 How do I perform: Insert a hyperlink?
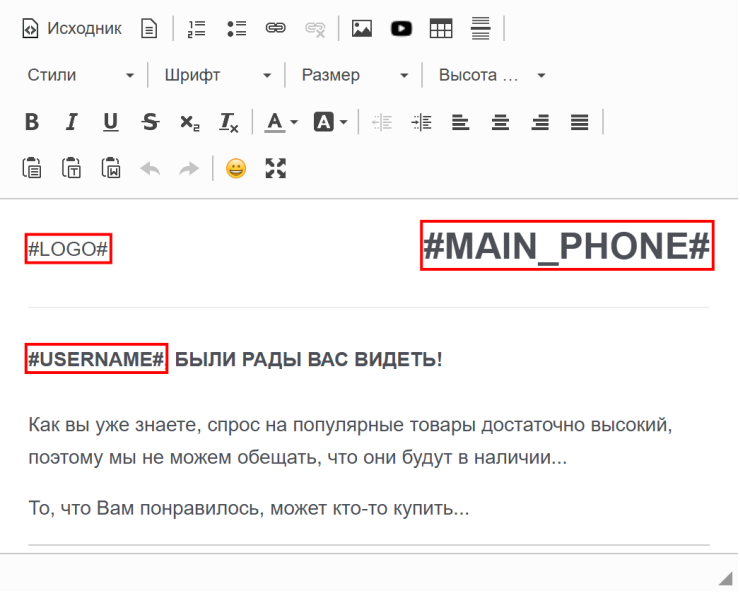pyautogui.click(x=276, y=28)
